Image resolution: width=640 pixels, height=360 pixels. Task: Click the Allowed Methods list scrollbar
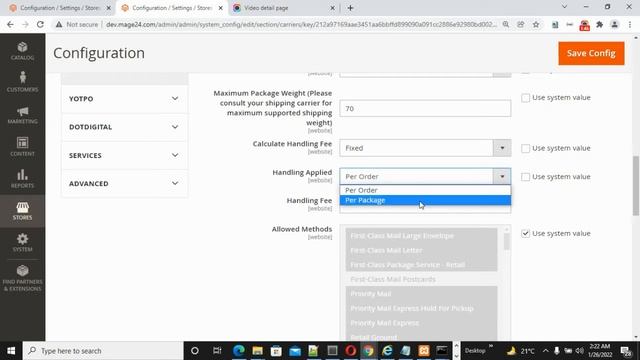tap(507, 241)
